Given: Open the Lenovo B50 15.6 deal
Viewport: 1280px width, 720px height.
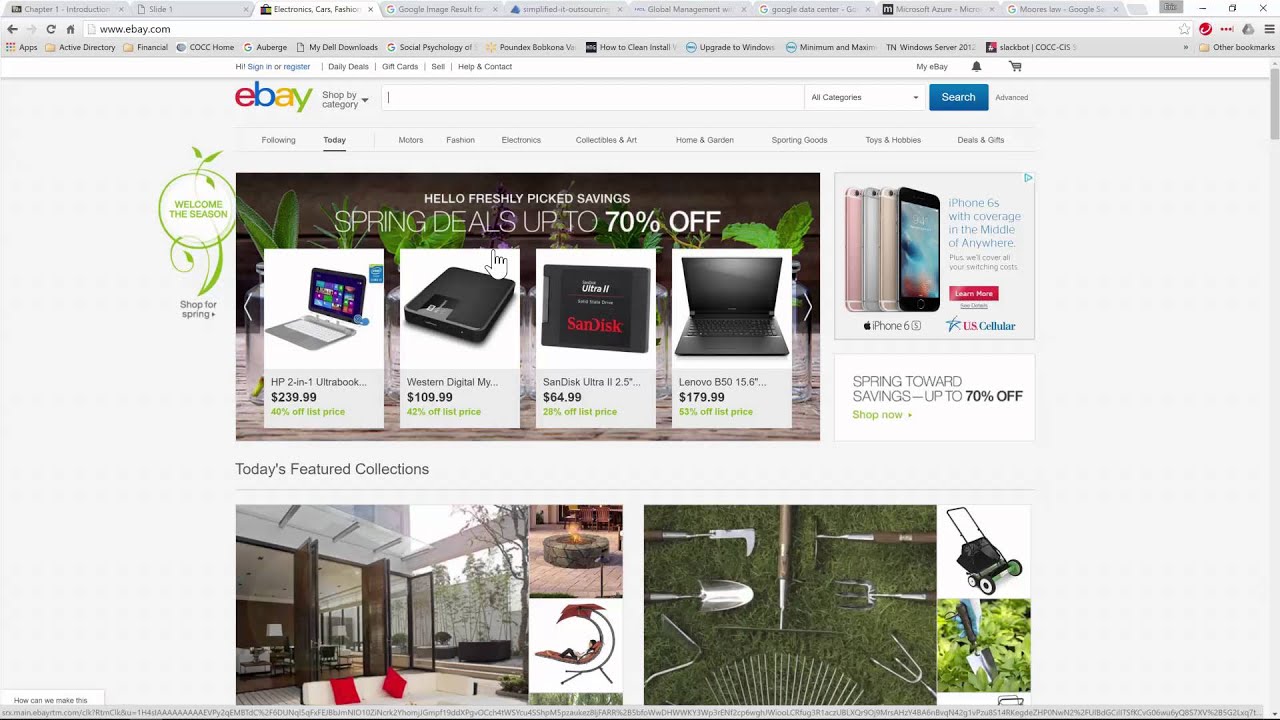Looking at the screenshot, I should (731, 338).
